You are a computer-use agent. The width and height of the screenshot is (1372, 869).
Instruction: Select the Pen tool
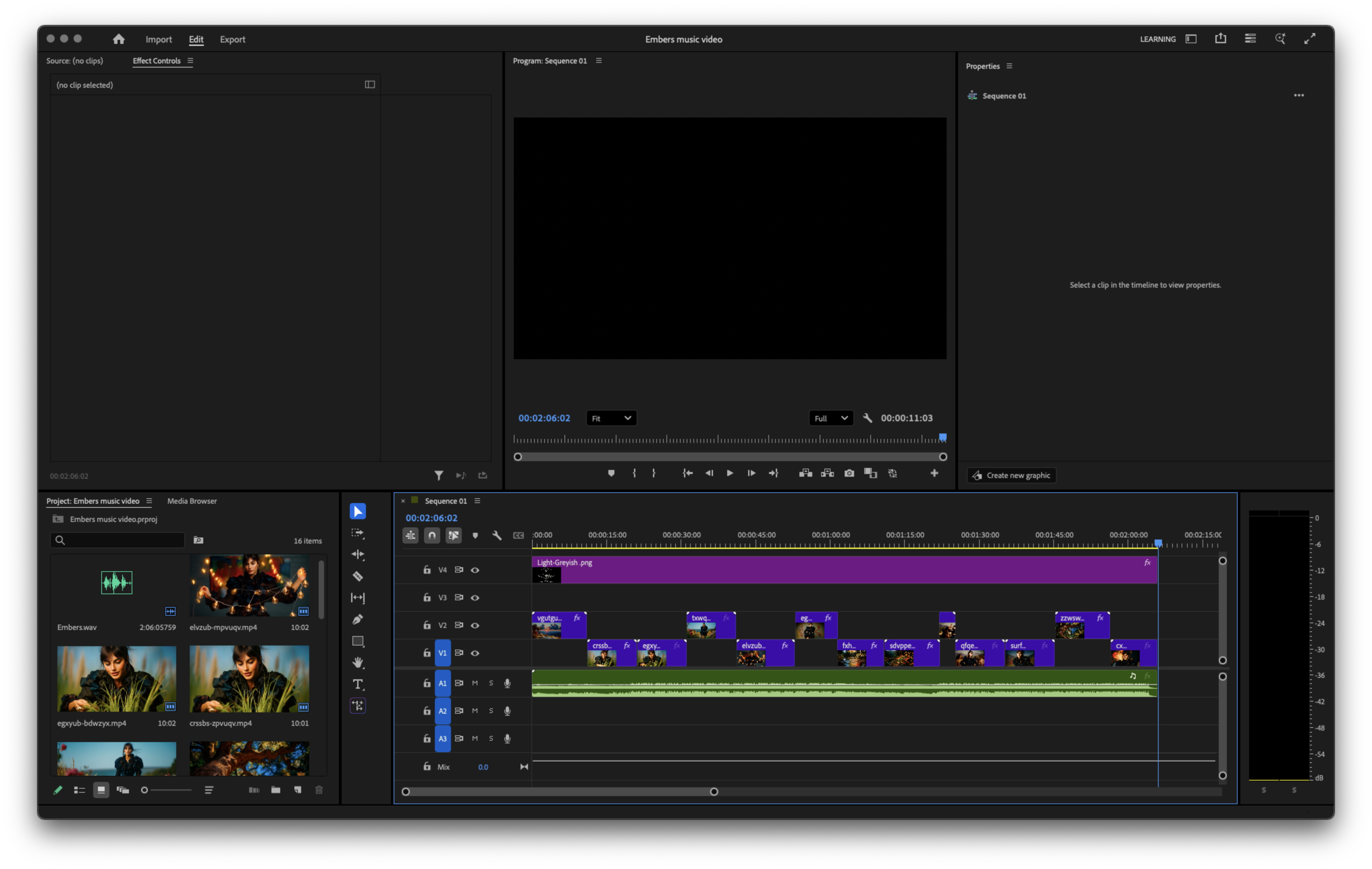(358, 620)
